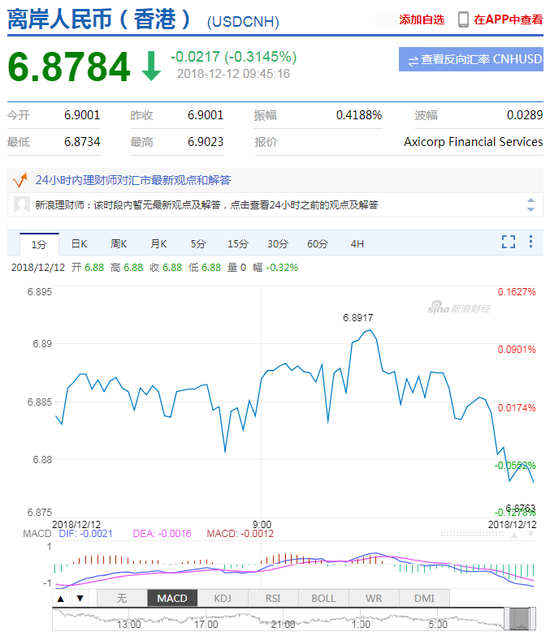
Task: Click the 今开 value 6.9001
Action: [82, 115]
